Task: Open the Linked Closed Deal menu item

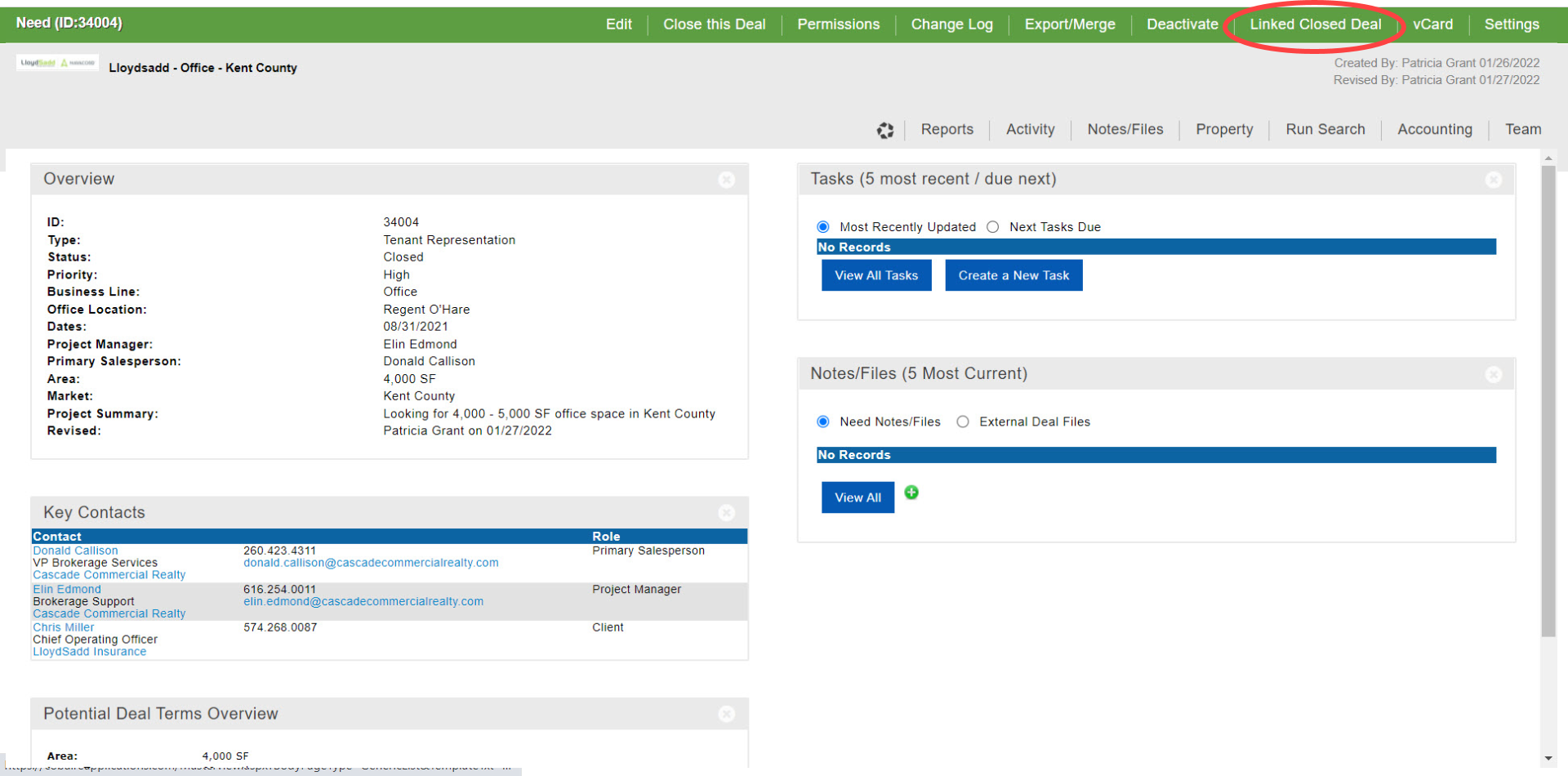Action: pos(1315,25)
